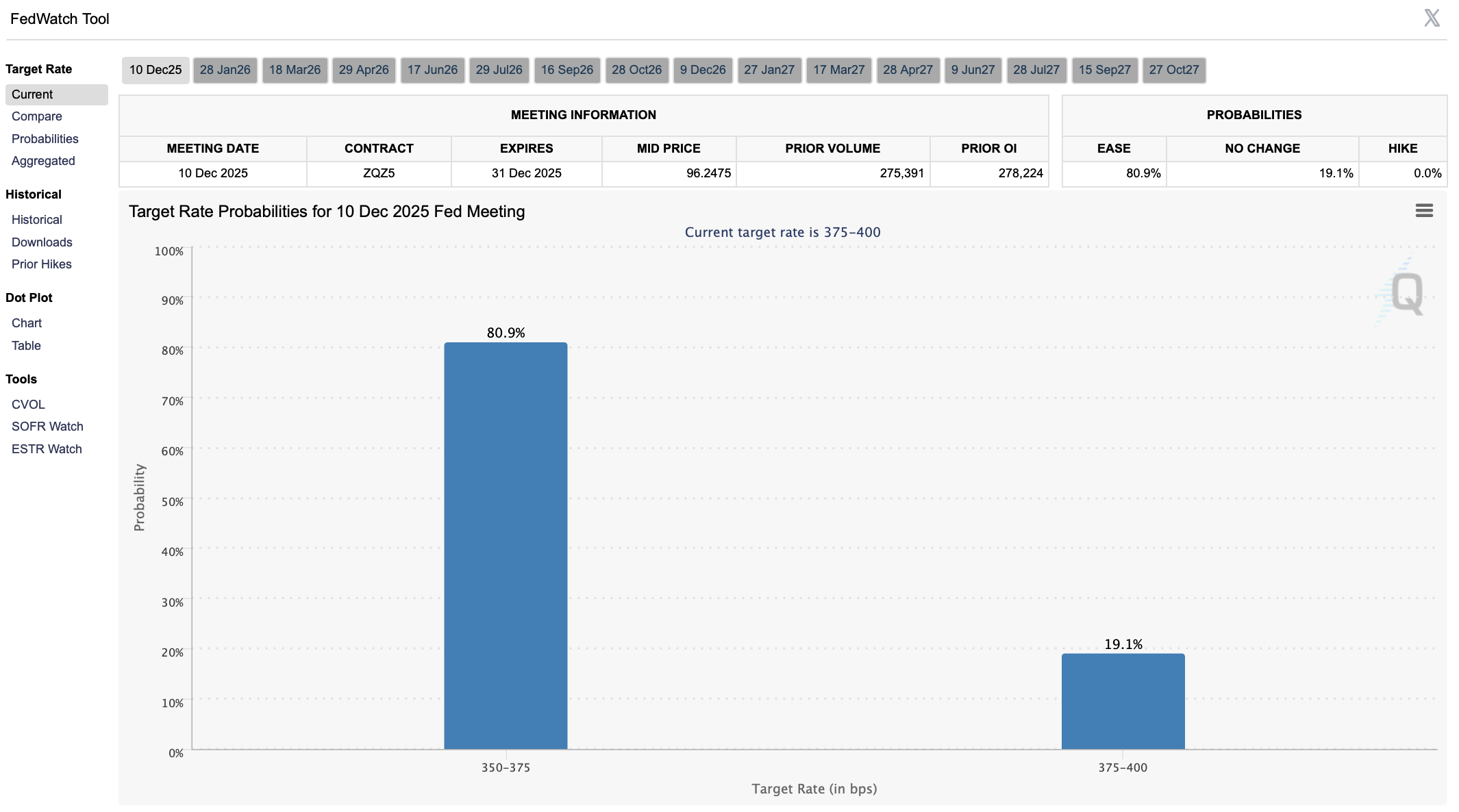Go to the Probabilities view
The width and height of the screenshot is (1459, 812).
pyautogui.click(x=45, y=139)
